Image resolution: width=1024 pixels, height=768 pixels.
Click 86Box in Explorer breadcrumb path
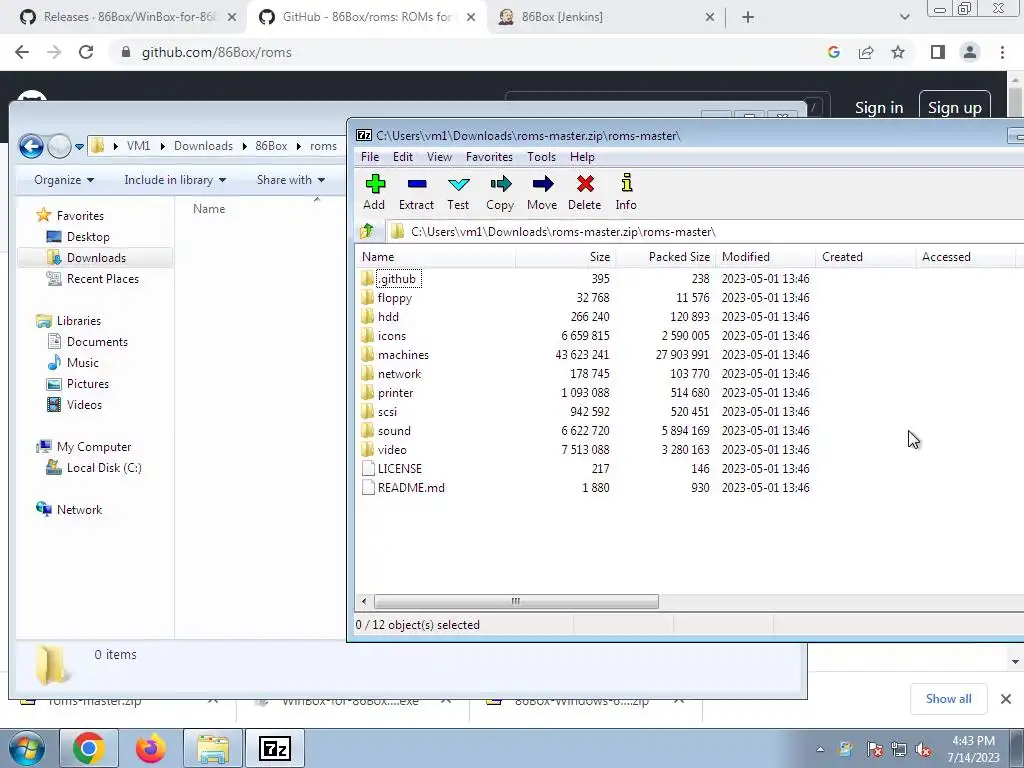(271, 146)
